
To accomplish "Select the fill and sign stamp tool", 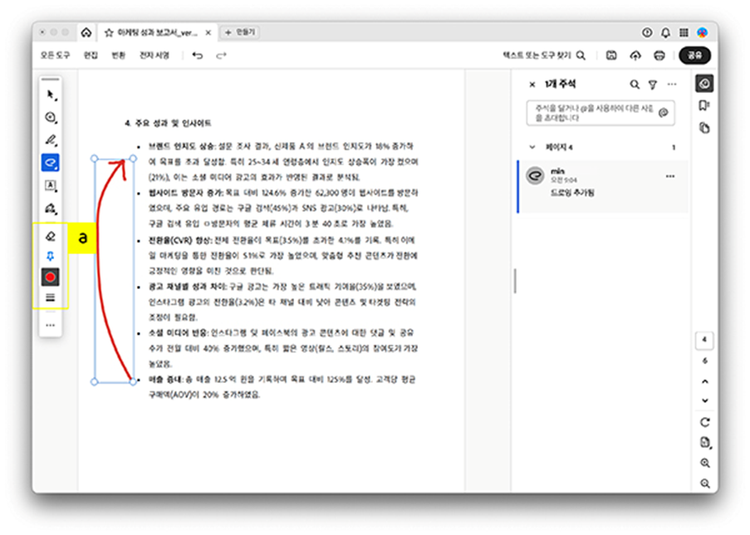I will (x=51, y=208).
